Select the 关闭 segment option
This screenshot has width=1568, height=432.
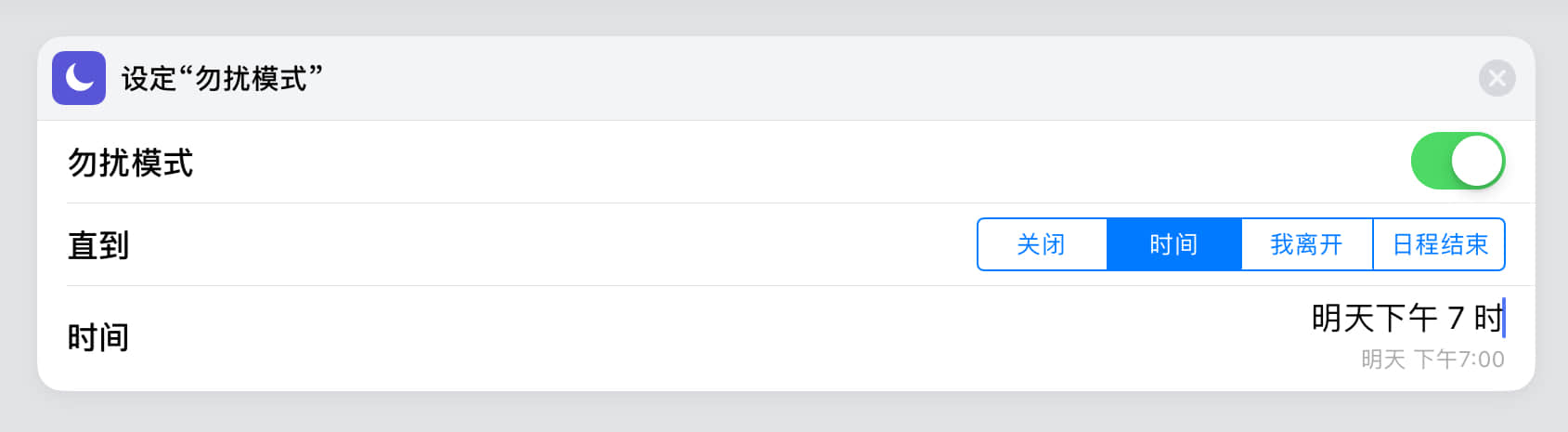point(1042,244)
